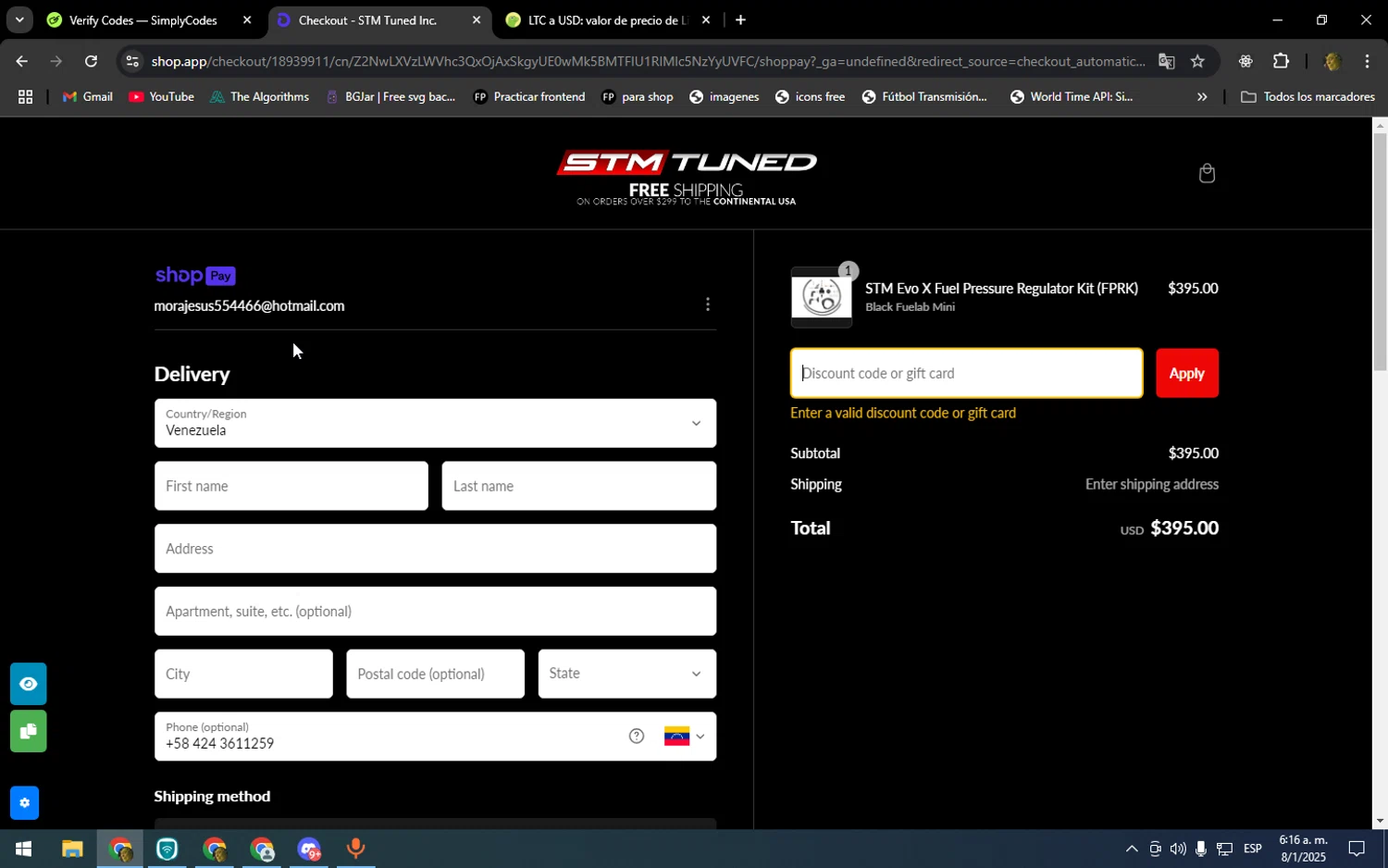The height and width of the screenshot is (868, 1388).
Task: Go back in the browser
Action: click(21, 61)
